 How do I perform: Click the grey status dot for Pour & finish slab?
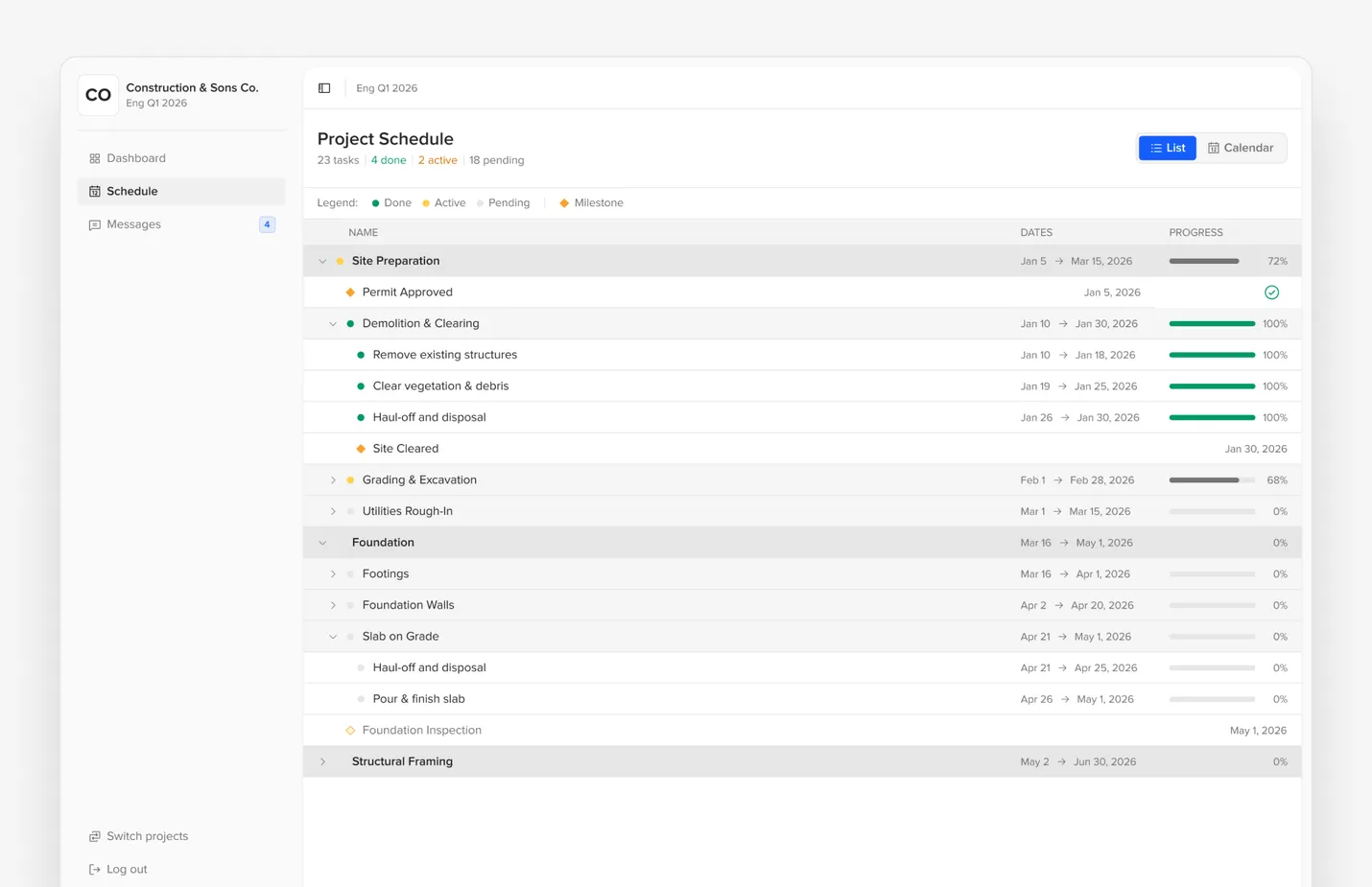[x=361, y=699]
